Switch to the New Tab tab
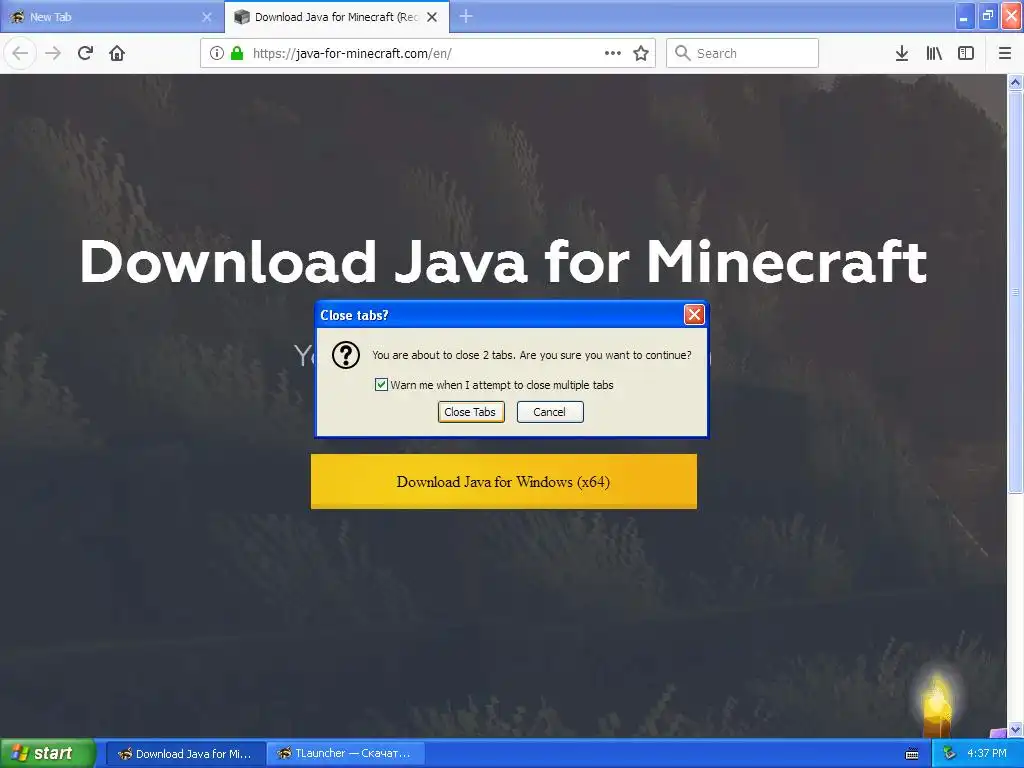 [112, 17]
